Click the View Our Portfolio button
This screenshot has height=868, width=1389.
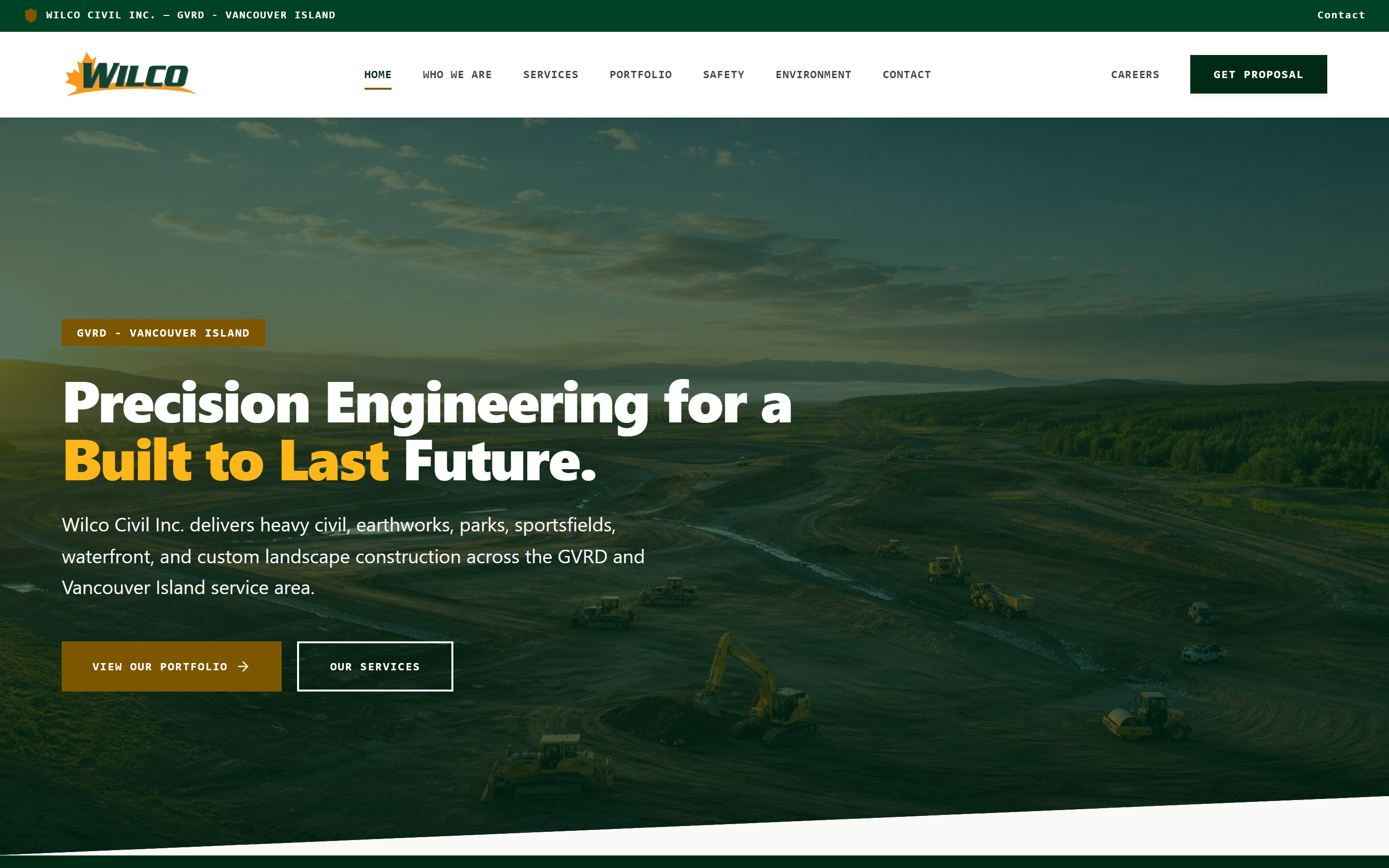coord(172,666)
